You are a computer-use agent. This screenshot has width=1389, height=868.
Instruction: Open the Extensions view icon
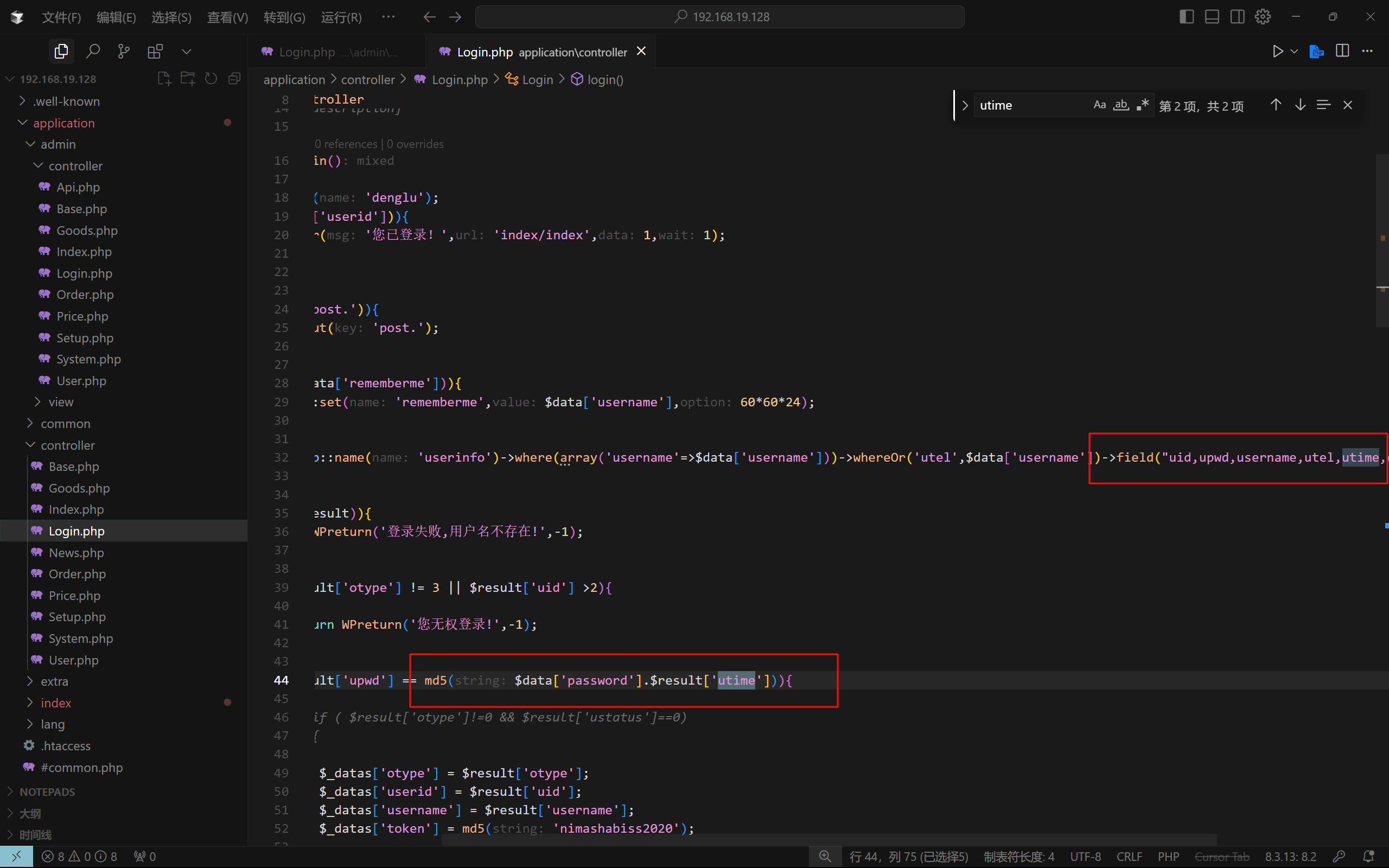point(155,52)
